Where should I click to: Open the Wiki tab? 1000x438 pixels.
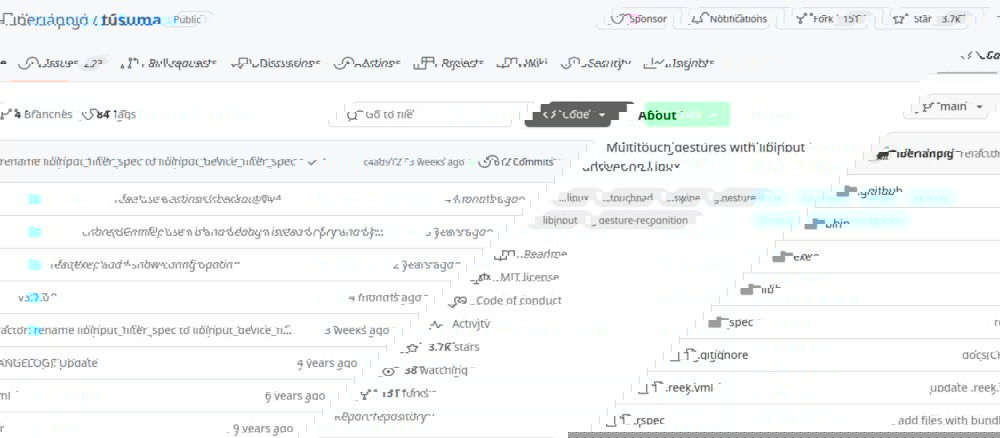tap(523, 63)
